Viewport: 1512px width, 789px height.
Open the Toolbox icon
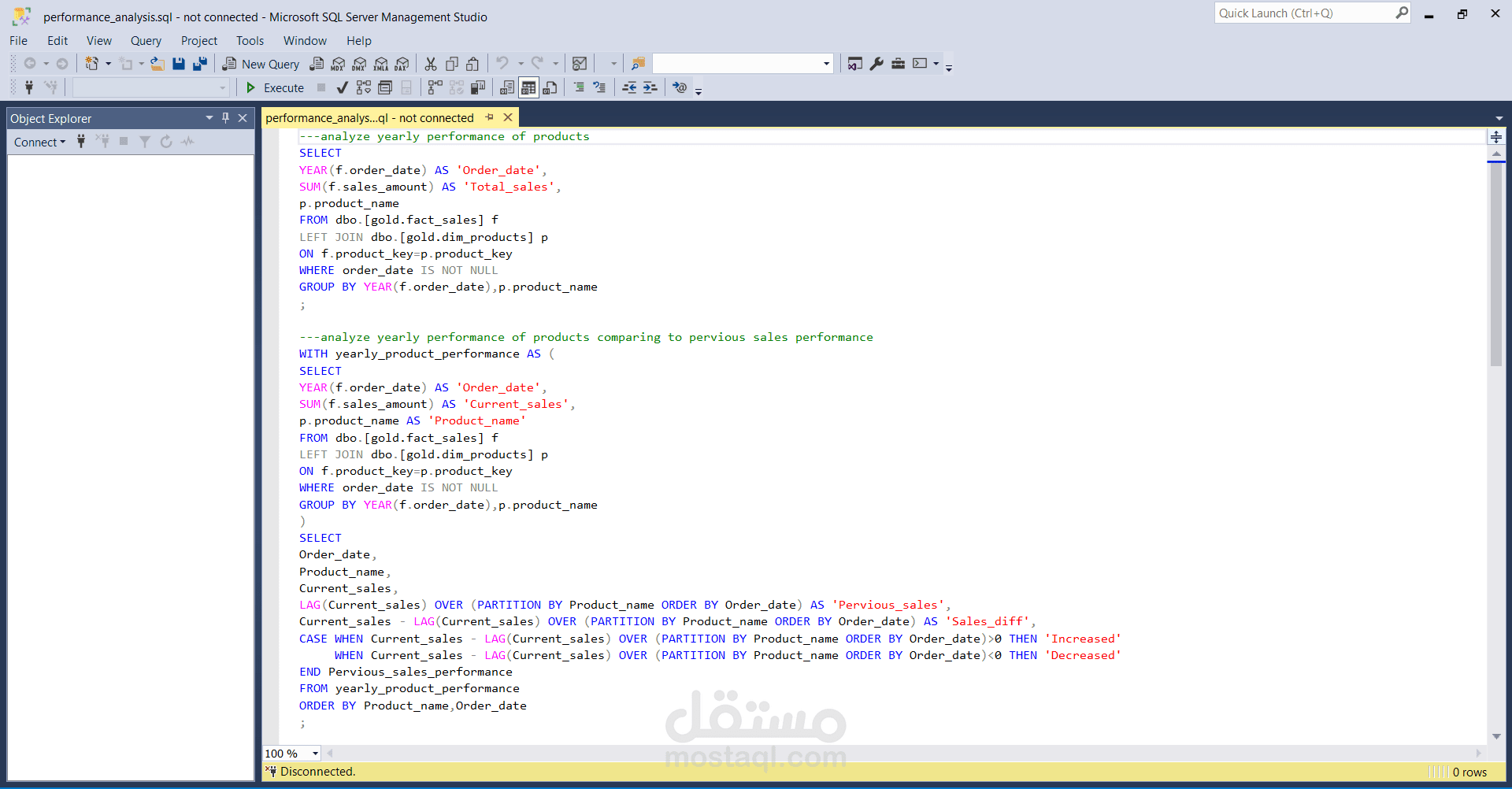(898, 64)
